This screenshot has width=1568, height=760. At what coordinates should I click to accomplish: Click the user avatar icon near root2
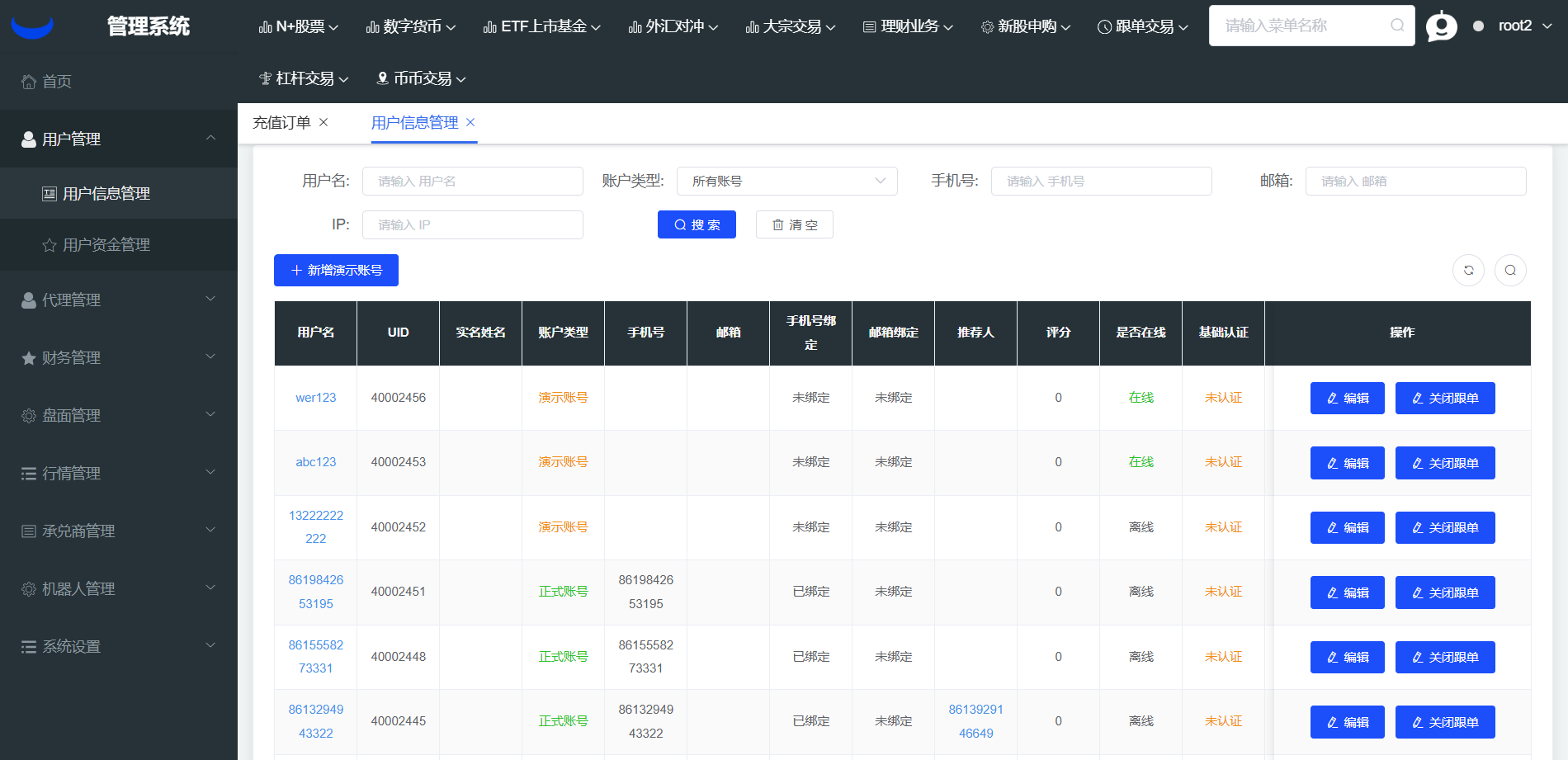1441,26
